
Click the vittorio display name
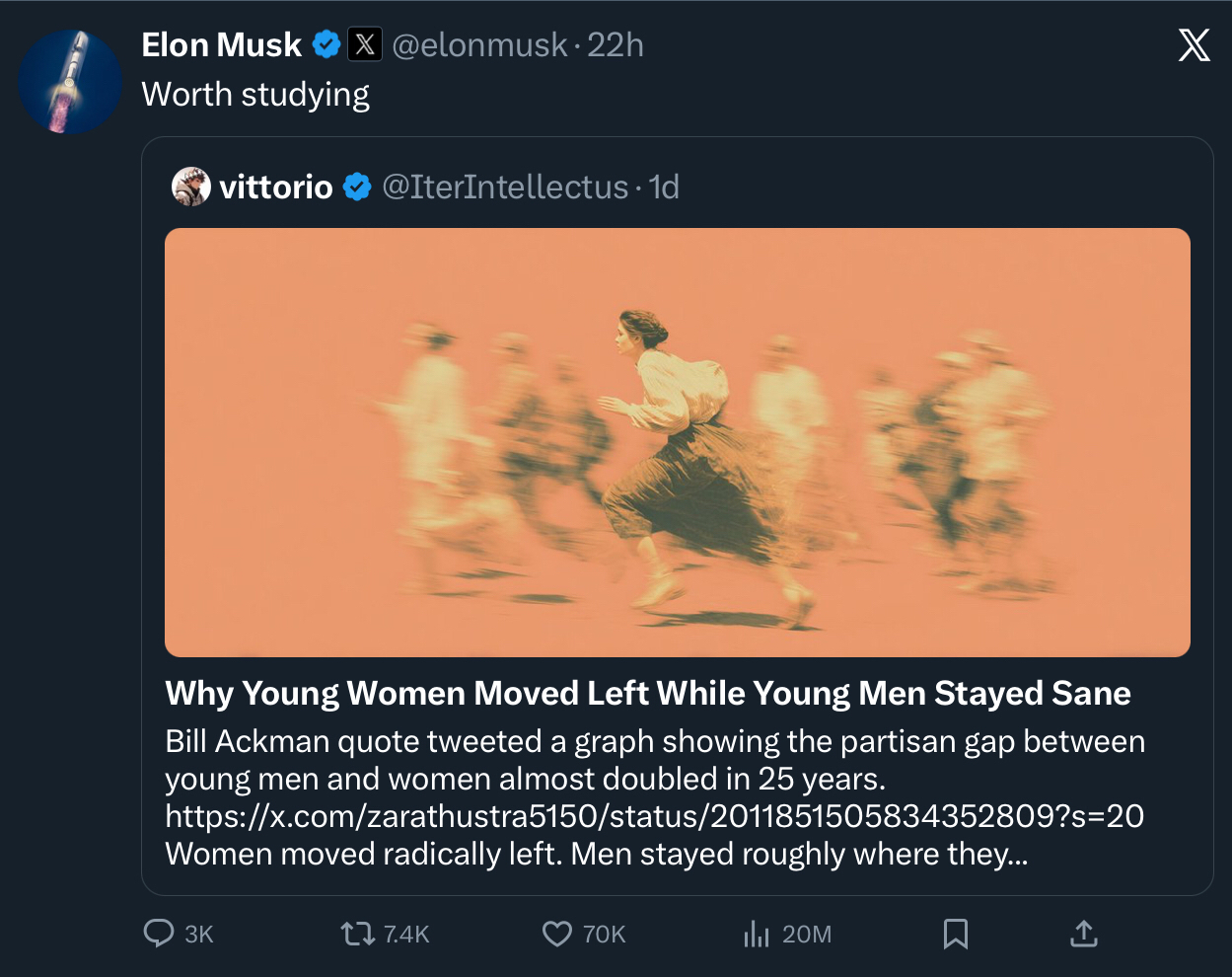[276, 187]
